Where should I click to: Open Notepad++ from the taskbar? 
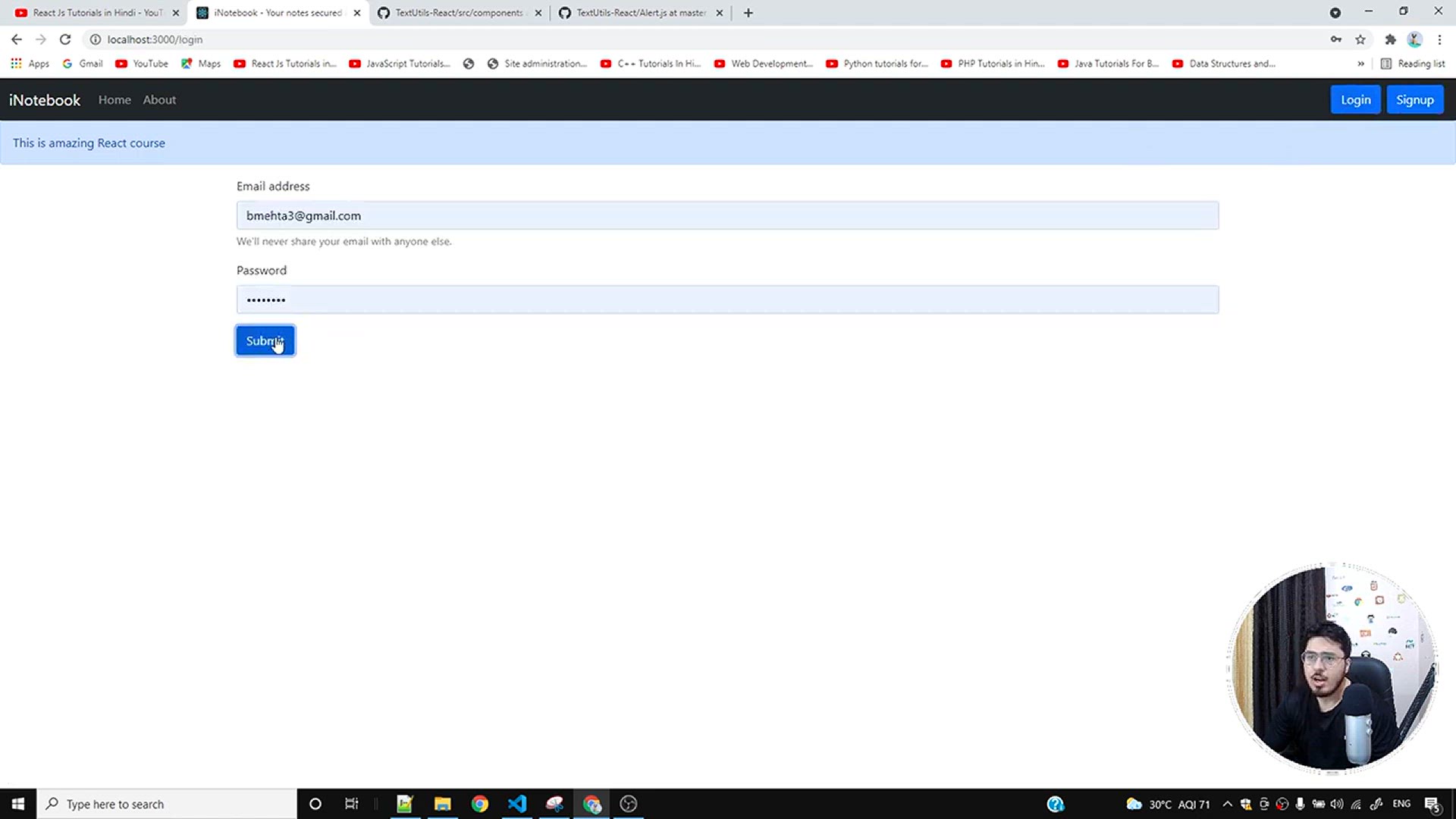[404, 804]
